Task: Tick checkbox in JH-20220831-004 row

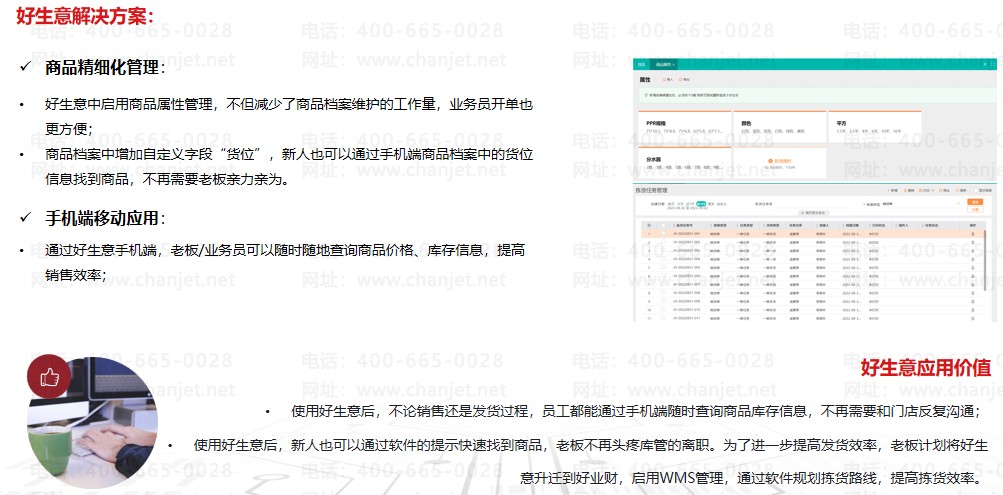Action: tap(663, 258)
